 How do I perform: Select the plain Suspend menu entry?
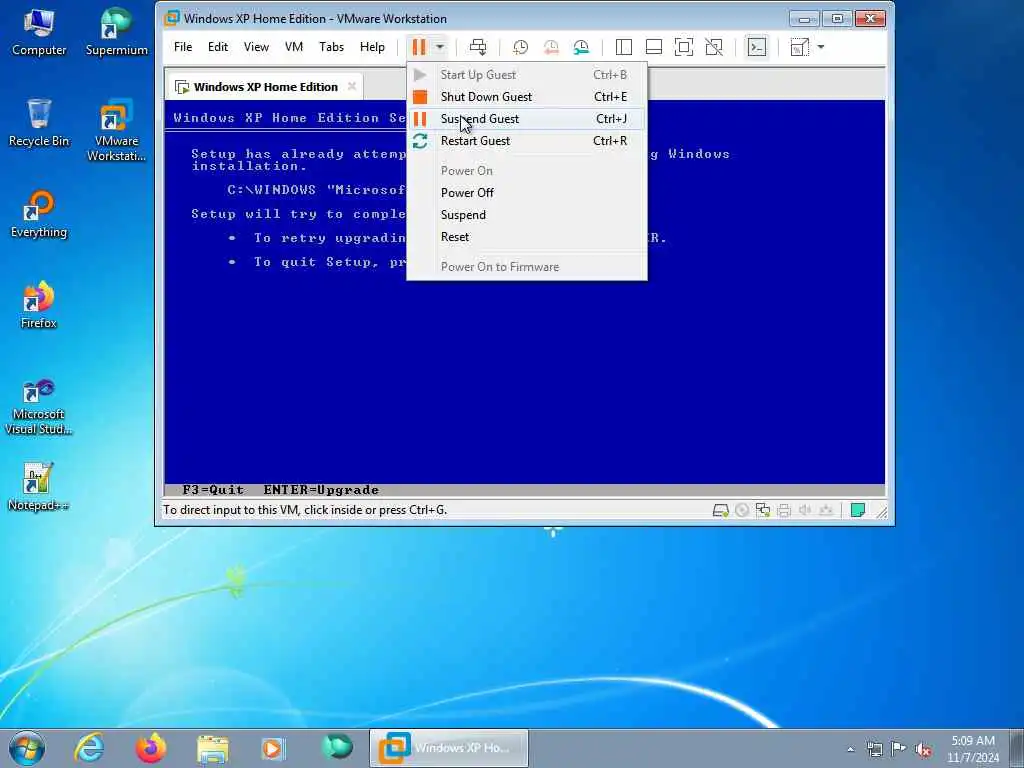526,215
